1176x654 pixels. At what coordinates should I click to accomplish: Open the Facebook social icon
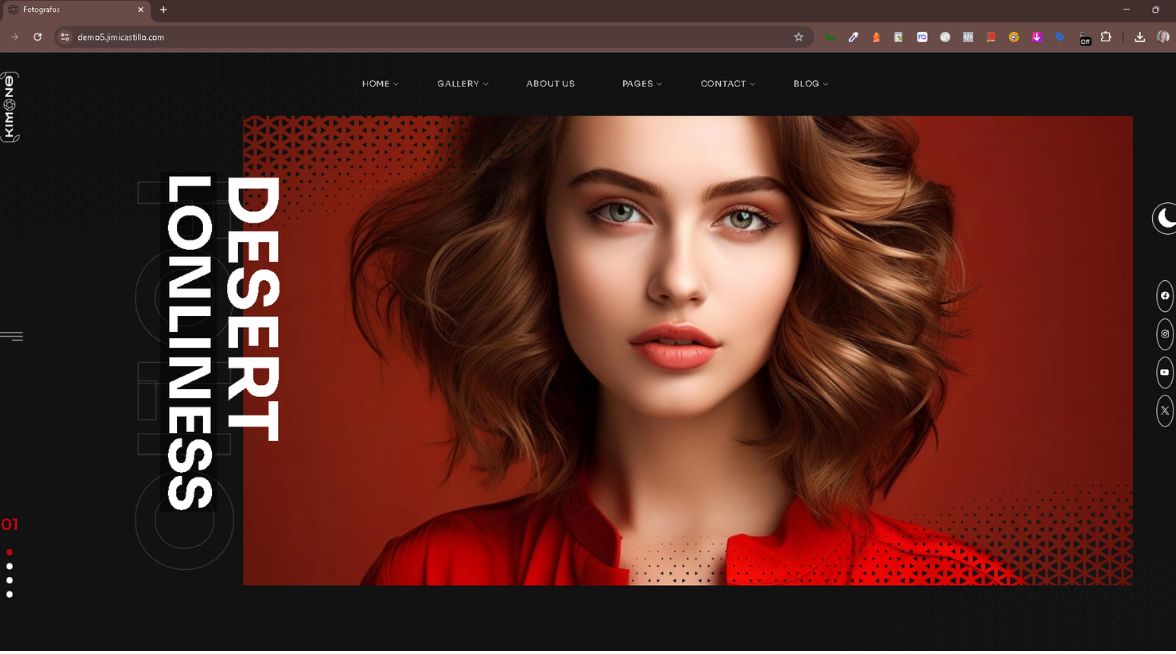pos(1164,296)
